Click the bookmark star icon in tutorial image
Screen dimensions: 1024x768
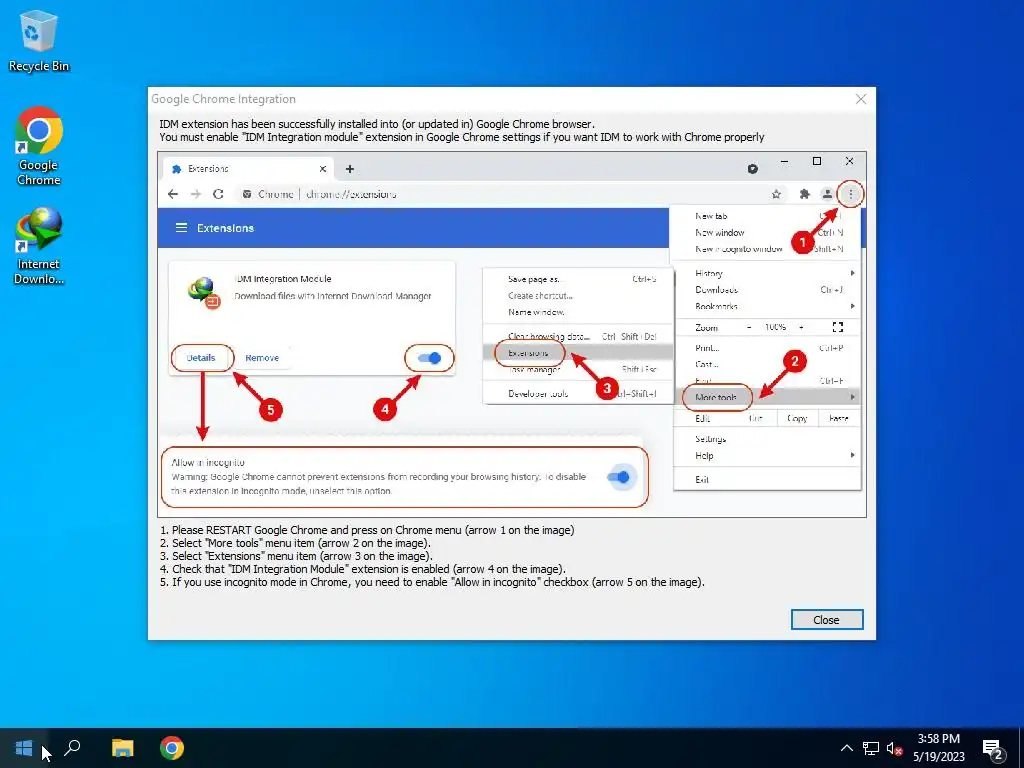(x=776, y=194)
